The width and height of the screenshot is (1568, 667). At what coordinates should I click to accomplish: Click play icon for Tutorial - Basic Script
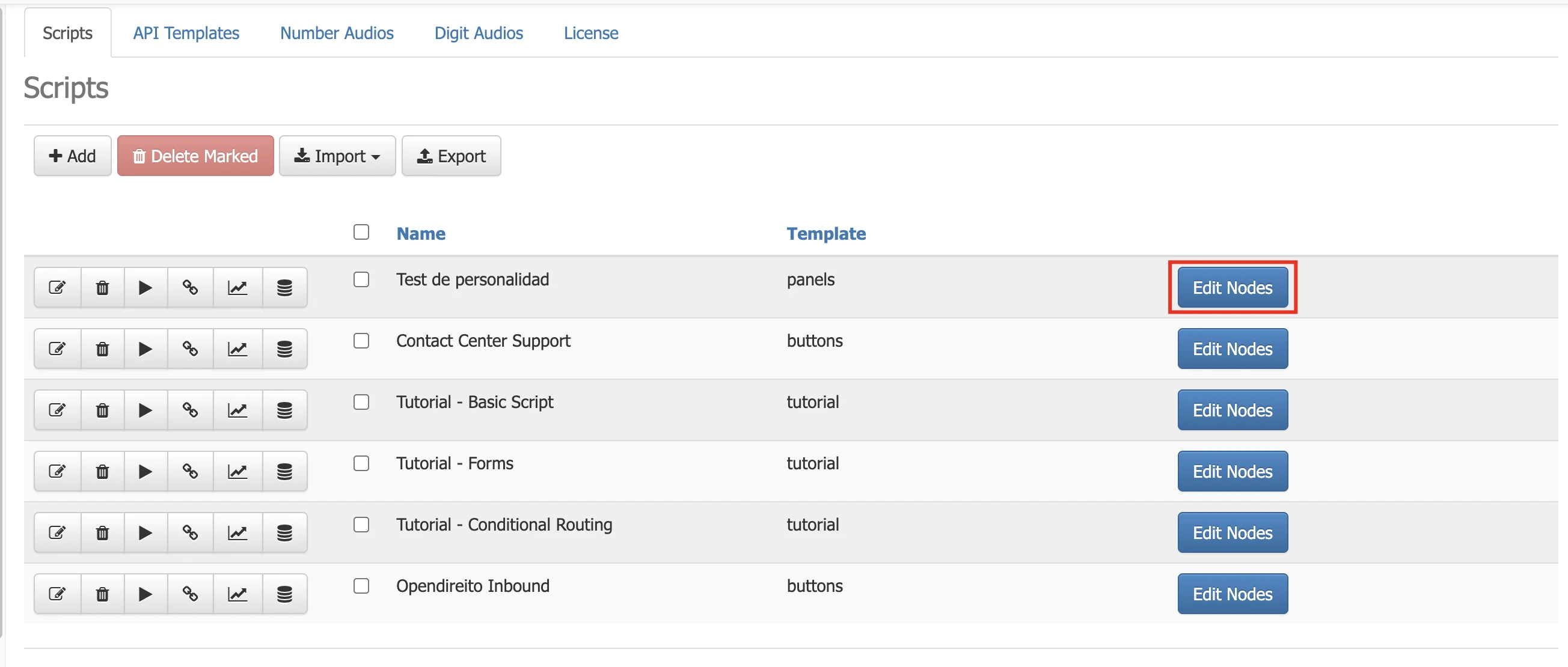pos(145,410)
